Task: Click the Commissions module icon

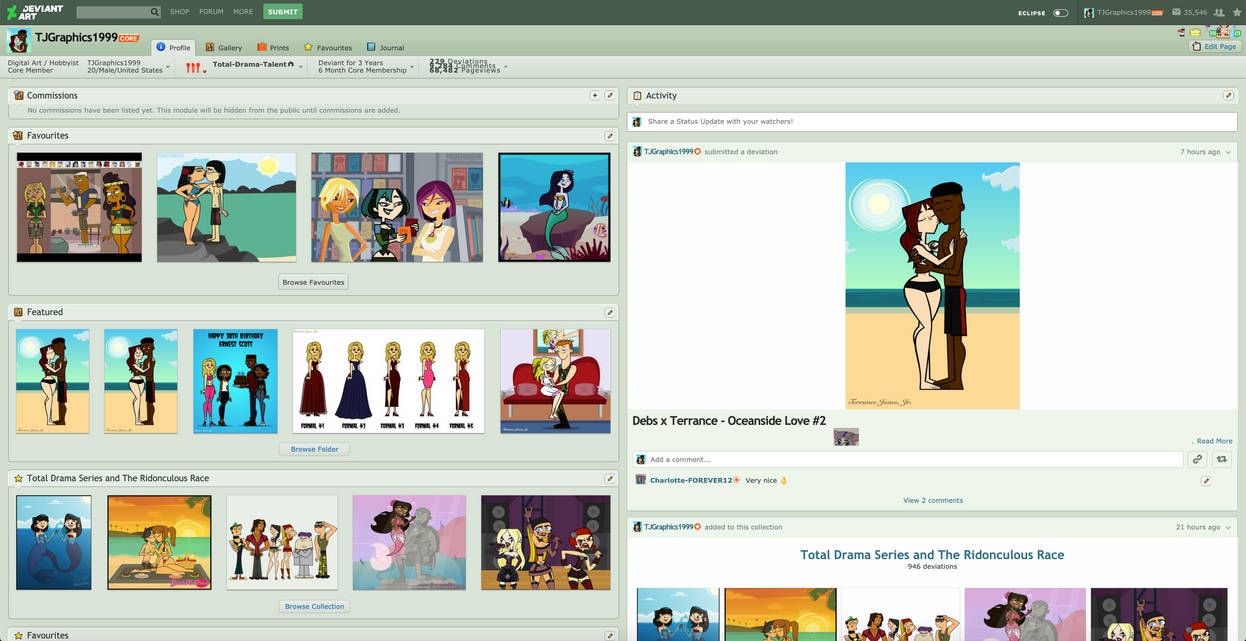Action: point(18,96)
